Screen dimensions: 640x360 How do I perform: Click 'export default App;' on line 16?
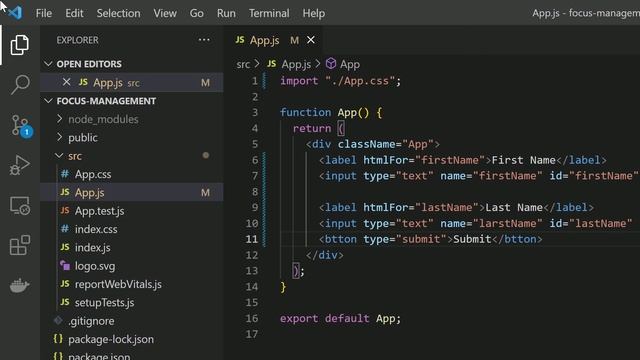click(x=340, y=318)
